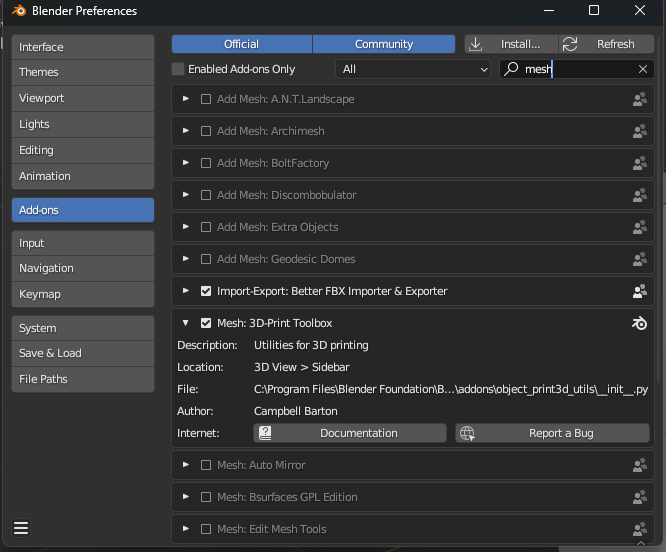Disable Mesh: 3D-Print Toolbox add-on
This screenshot has width=666, height=552.
click(x=206, y=324)
